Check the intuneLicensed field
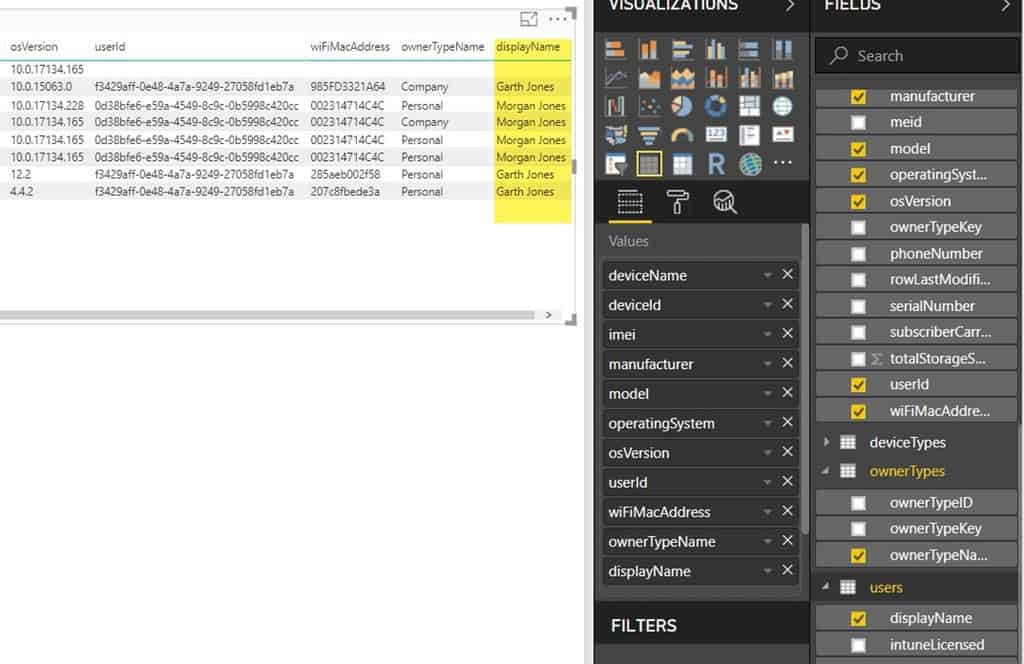Viewport: 1024px width, 664px height. 858,645
